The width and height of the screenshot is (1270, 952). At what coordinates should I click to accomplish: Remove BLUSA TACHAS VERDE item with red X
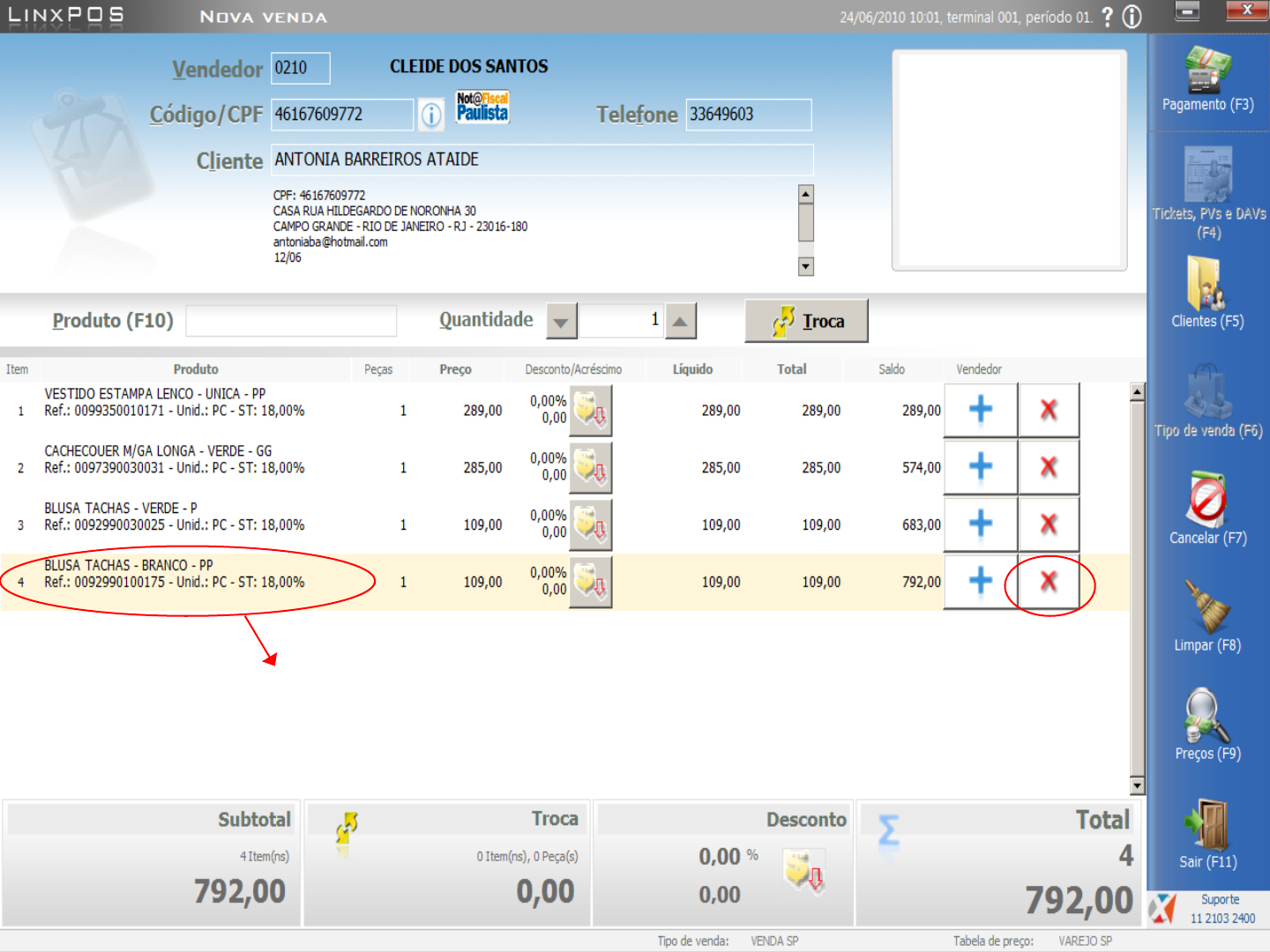(x=1049, y=524)
